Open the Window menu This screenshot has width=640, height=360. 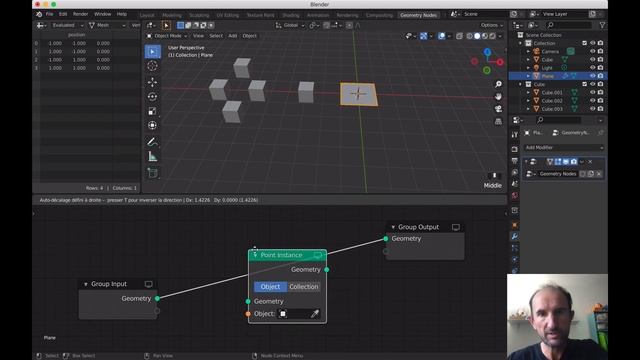(x=102, y=14)
